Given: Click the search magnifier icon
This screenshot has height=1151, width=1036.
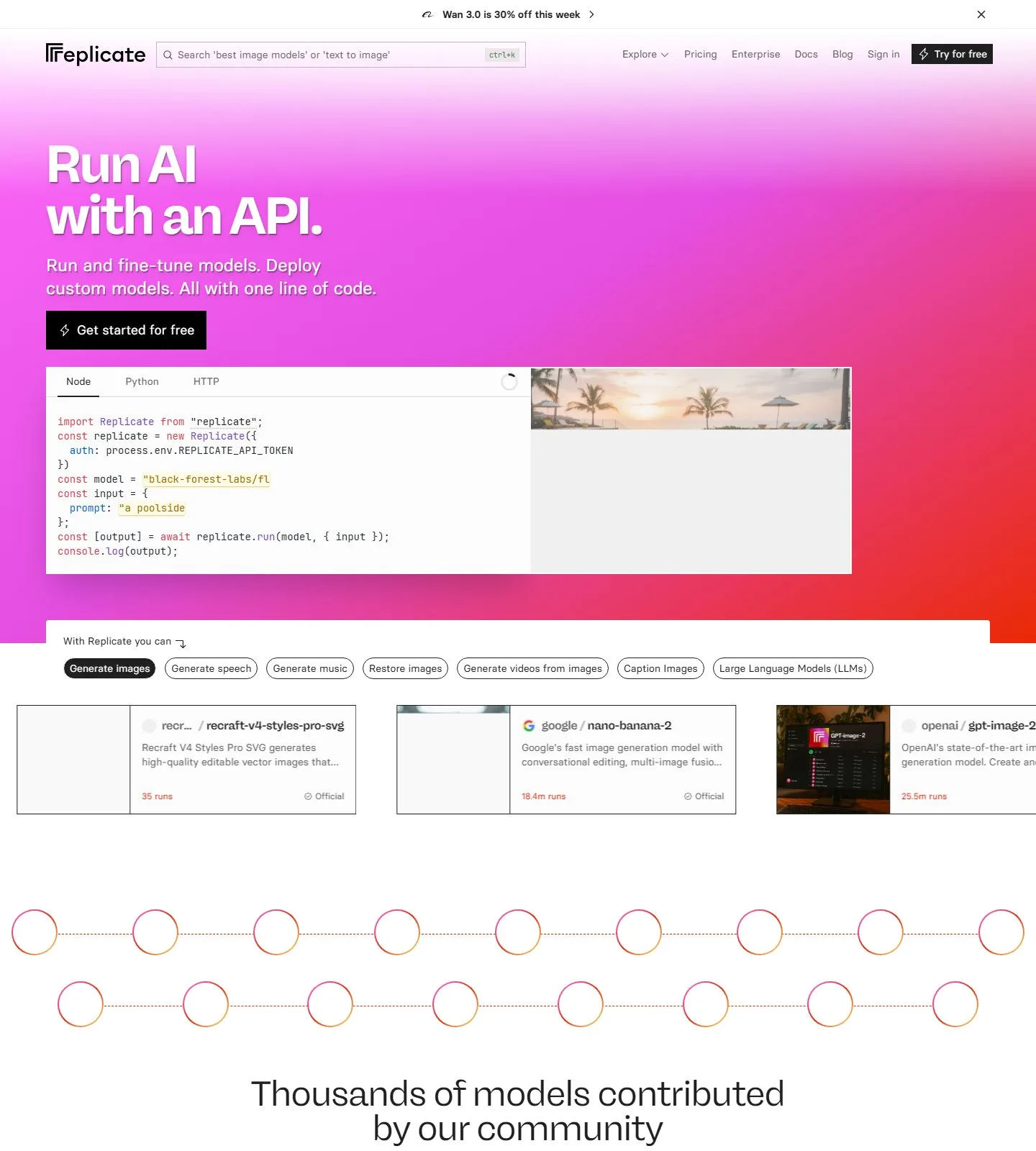Looking at the screenshot, I should (x=168, y=55).
